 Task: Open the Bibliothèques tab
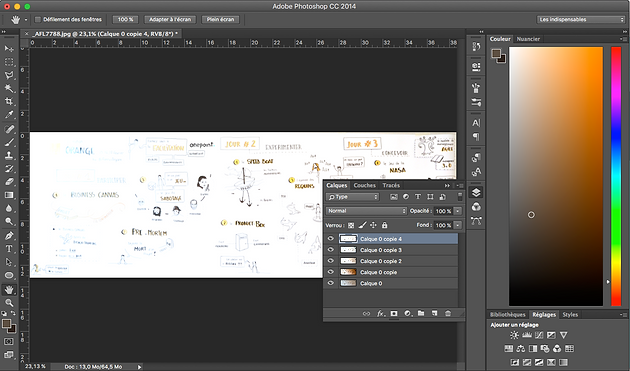click(x=507, y=315)
